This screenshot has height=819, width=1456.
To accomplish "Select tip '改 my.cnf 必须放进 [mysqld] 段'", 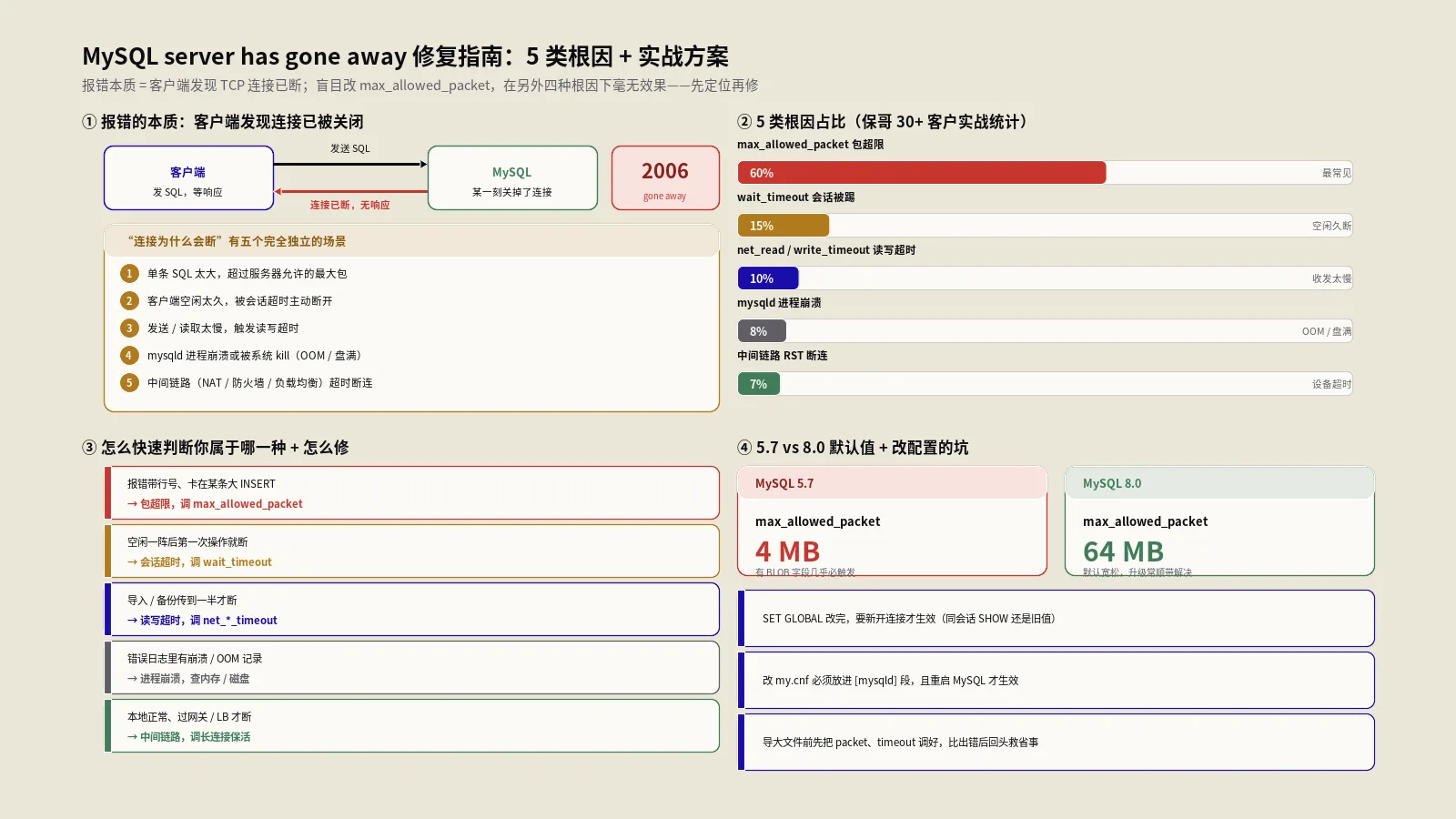I will 1056,681.
